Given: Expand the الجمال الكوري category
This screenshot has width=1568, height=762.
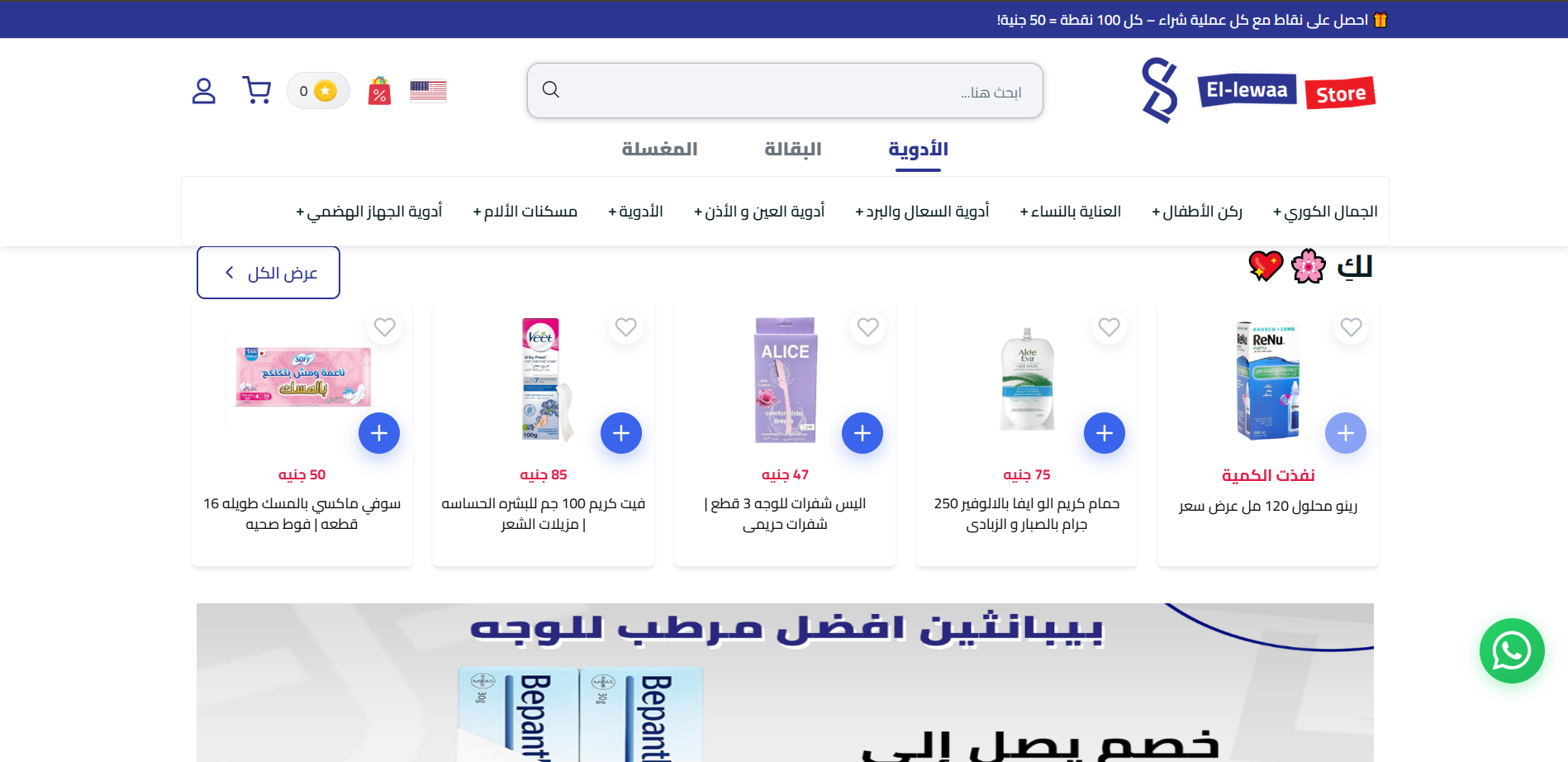Looking at the screenshot, I should tap(1325, 212).
